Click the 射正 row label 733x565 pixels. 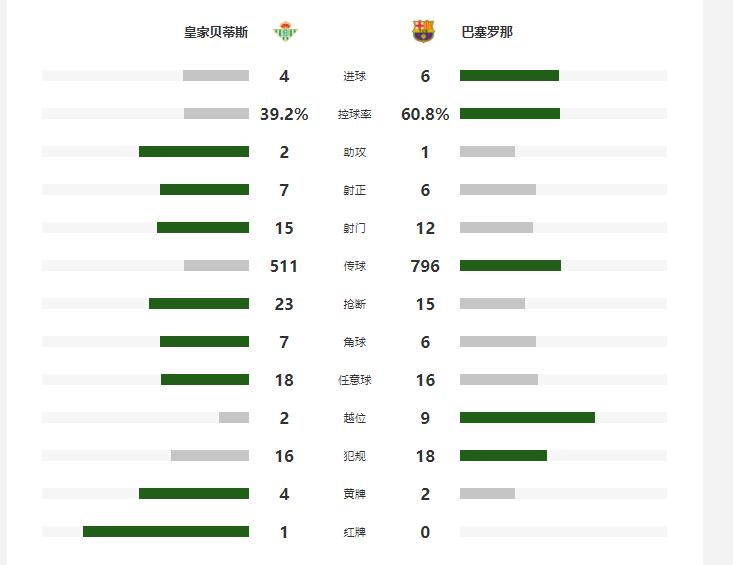[x=355, y=190]
